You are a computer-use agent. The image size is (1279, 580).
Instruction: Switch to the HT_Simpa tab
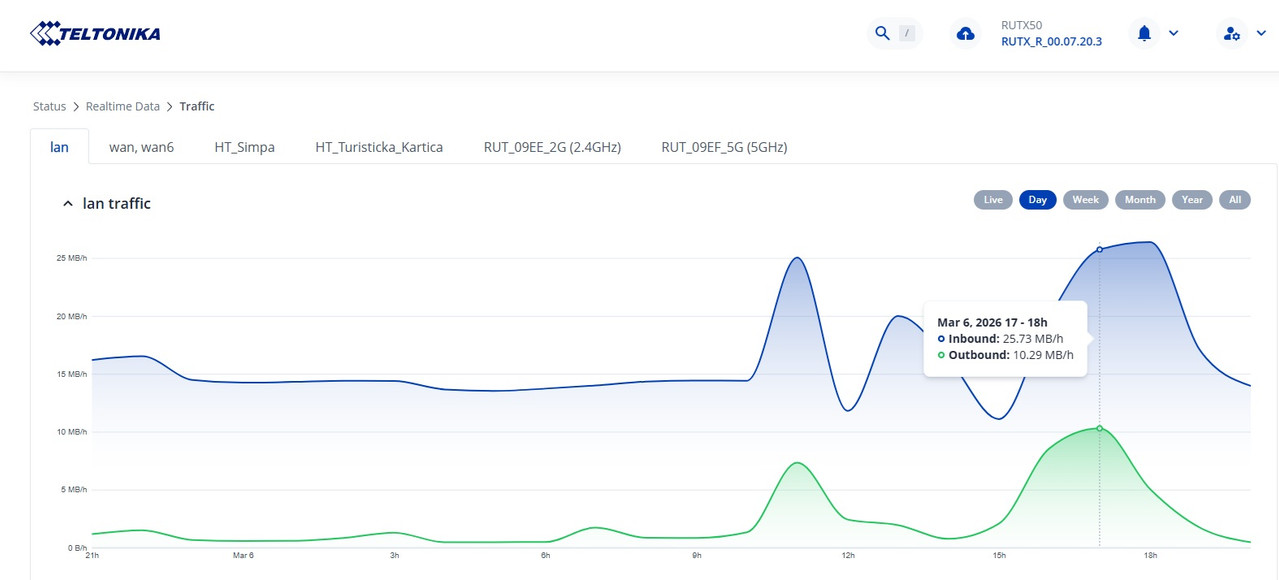(244, 147)
